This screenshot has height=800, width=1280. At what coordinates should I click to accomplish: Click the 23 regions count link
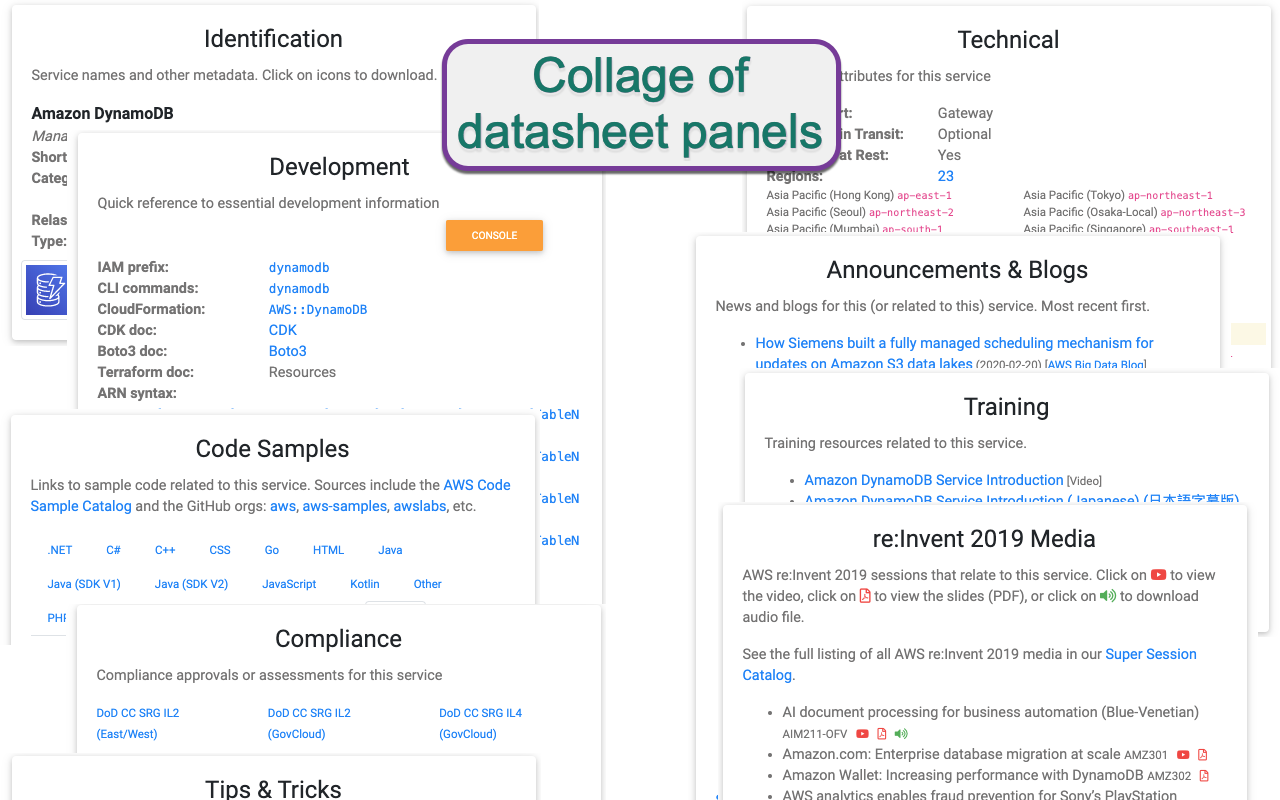coord(946,176)
